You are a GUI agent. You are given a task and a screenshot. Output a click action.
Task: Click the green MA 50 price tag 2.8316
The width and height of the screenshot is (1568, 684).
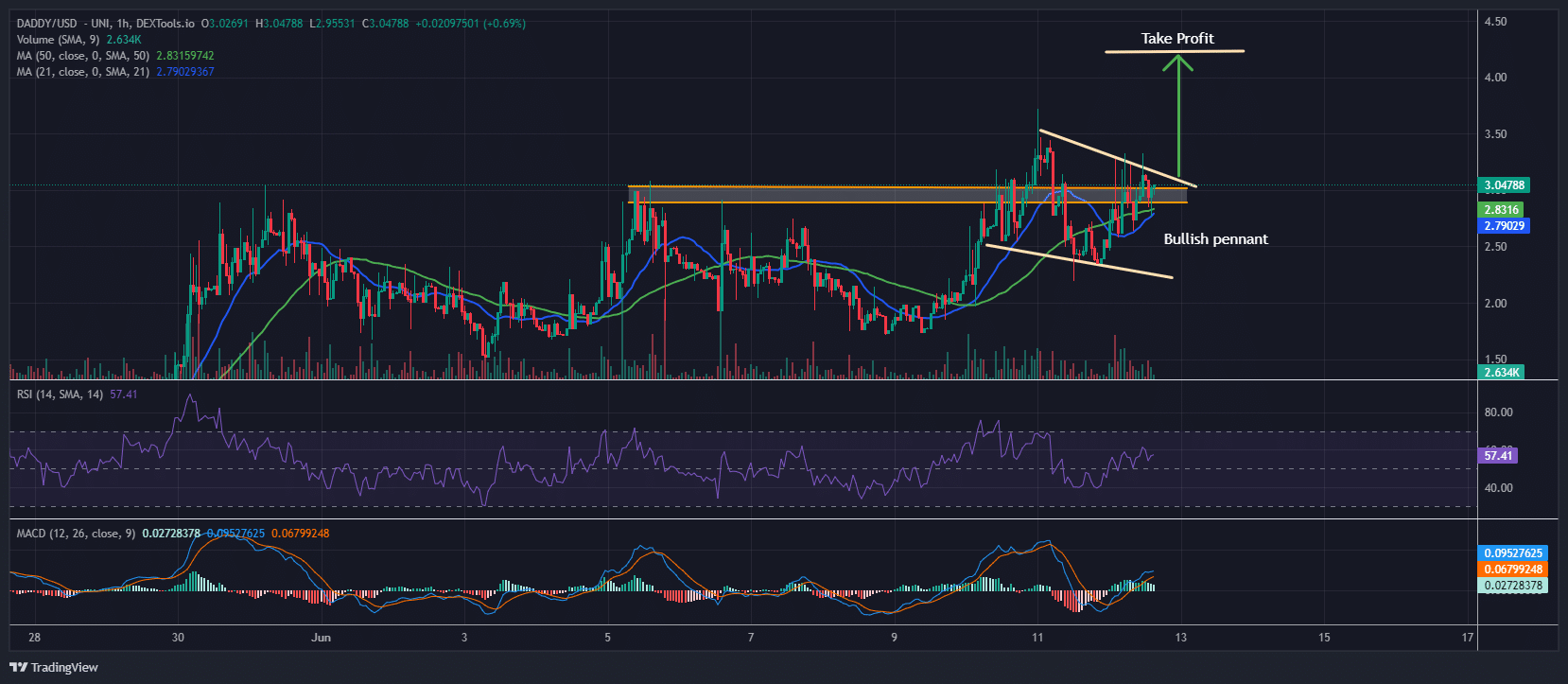(x=1501, y=210)
